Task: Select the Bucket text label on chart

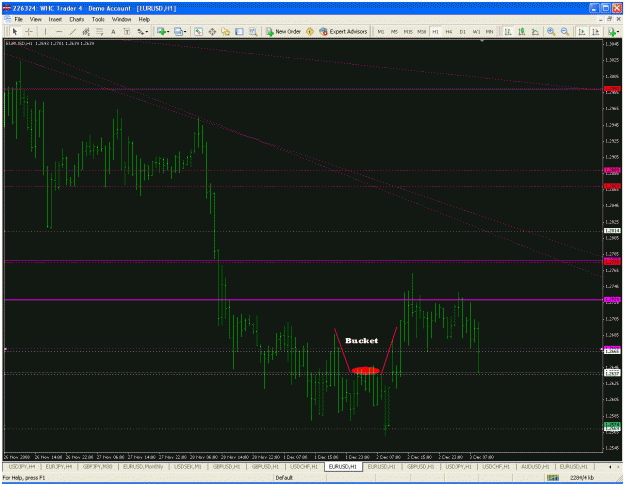Action: (x=362, y=340)
